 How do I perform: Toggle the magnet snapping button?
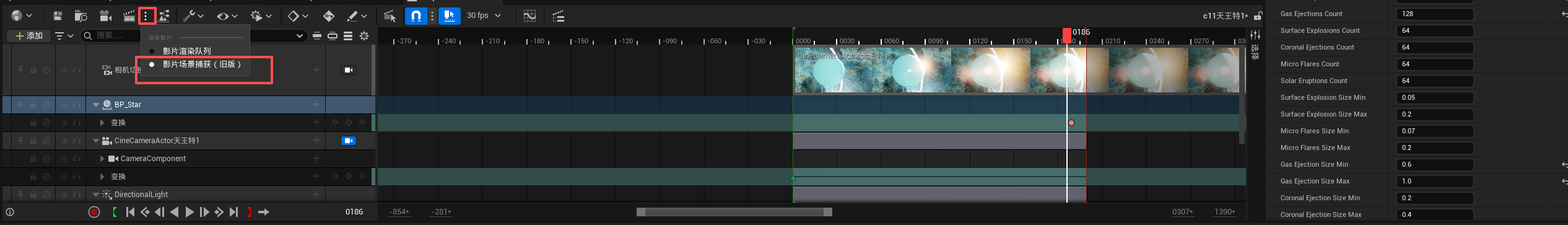point(417,15)
